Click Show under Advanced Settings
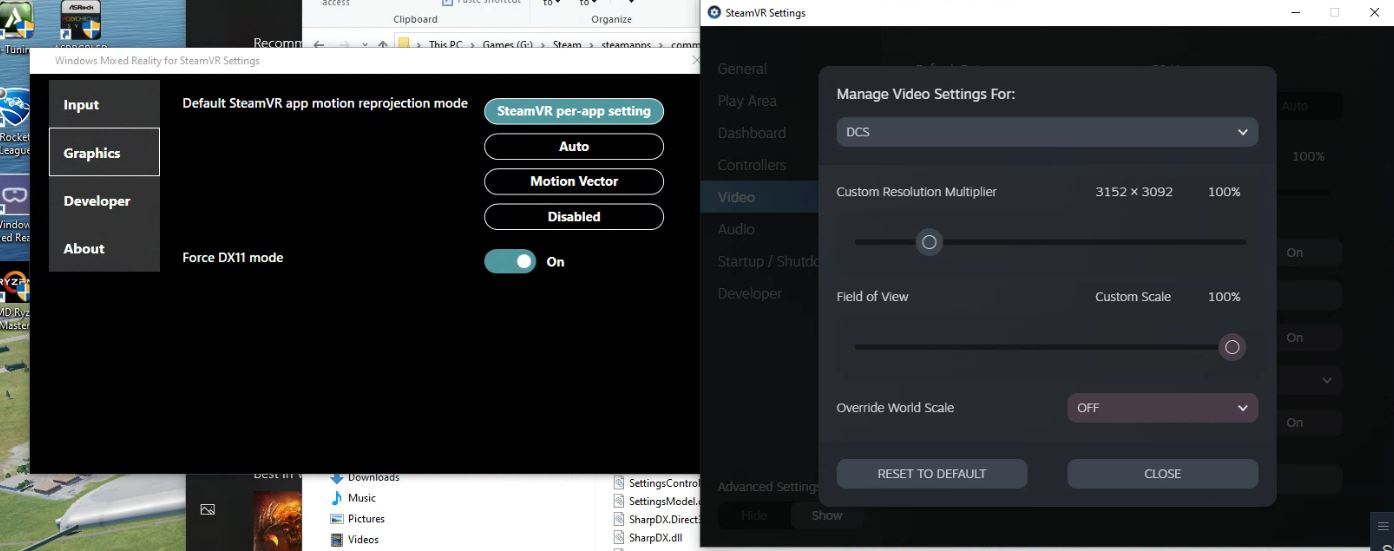 (x=827, y=515)
